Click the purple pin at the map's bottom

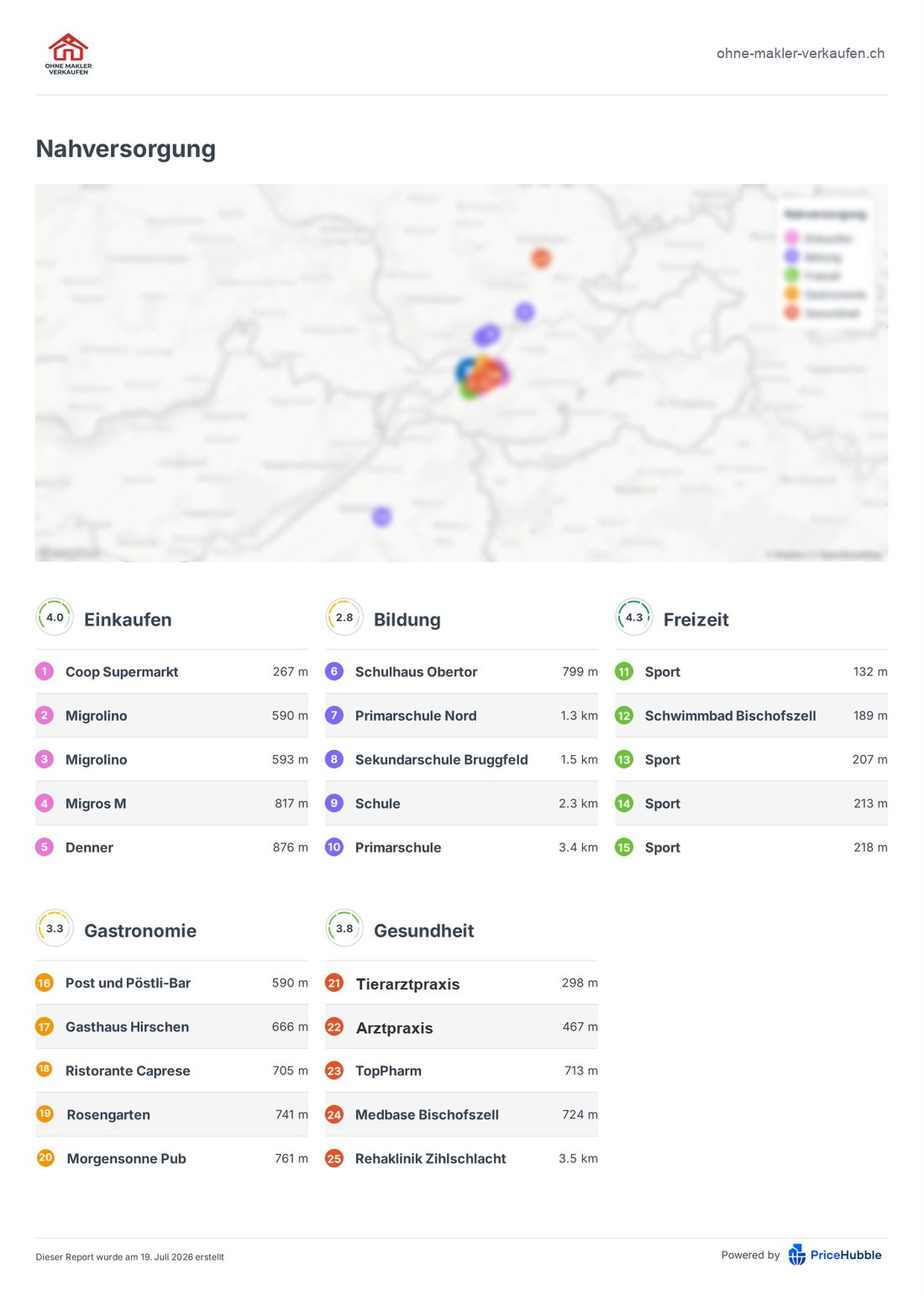[x=381, y=516]
